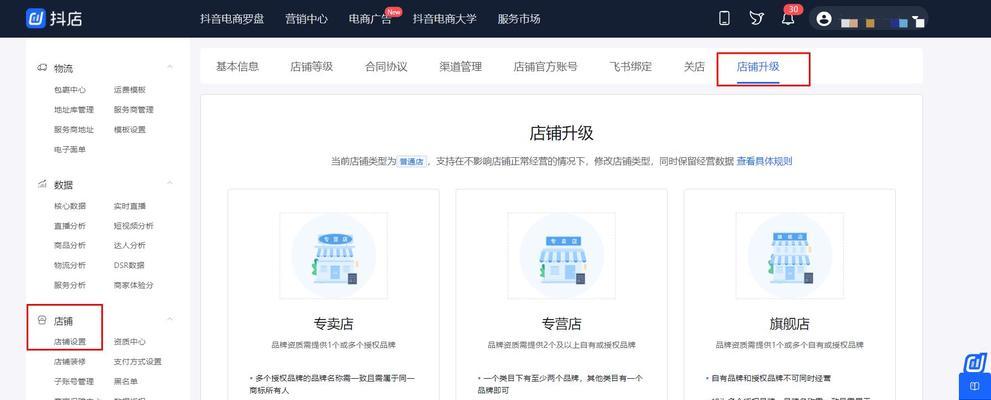Click the 查看具体规则 link

coord(764,161)
